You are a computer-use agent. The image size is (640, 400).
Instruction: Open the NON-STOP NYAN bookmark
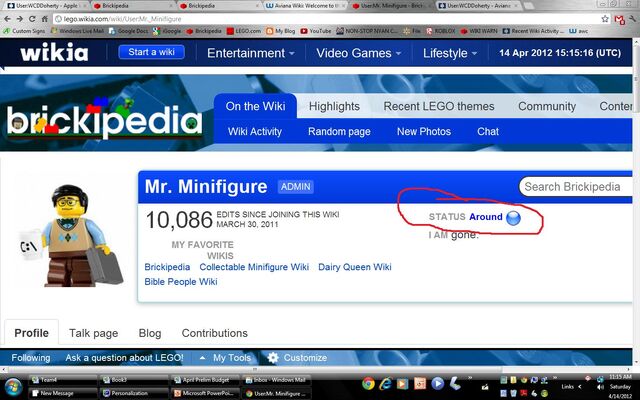tap(367, 31)
